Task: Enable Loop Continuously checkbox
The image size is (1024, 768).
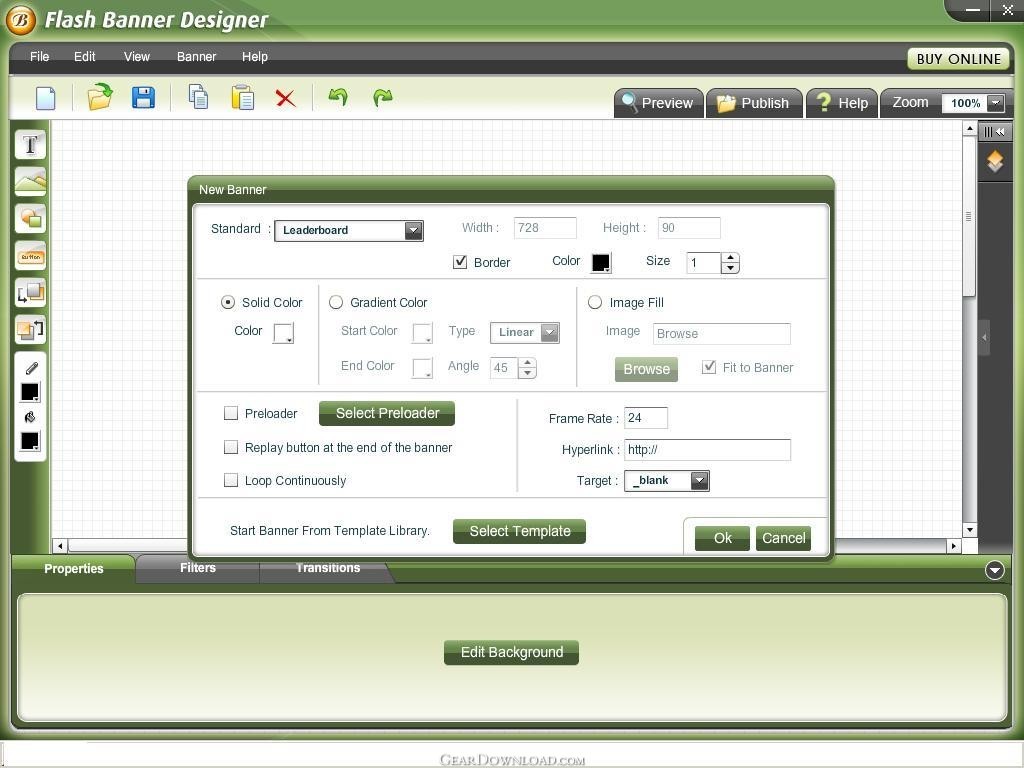Action: pos(231,480)
